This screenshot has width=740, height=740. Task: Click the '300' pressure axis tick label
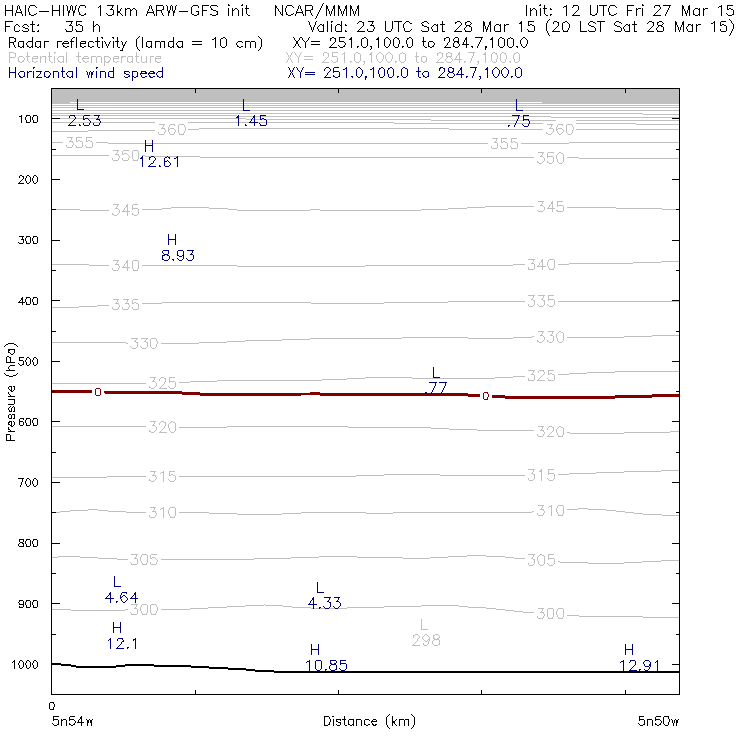pos(28,240)
